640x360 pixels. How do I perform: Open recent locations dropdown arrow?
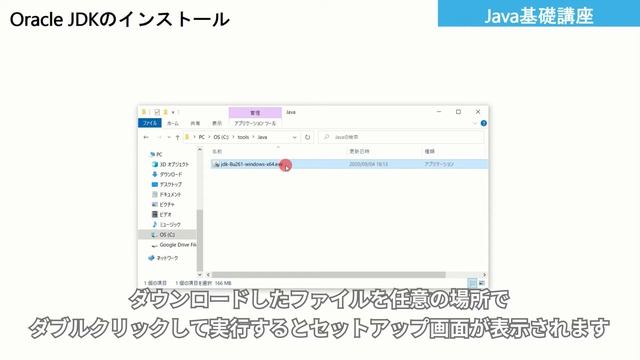[x=169, y=137]
